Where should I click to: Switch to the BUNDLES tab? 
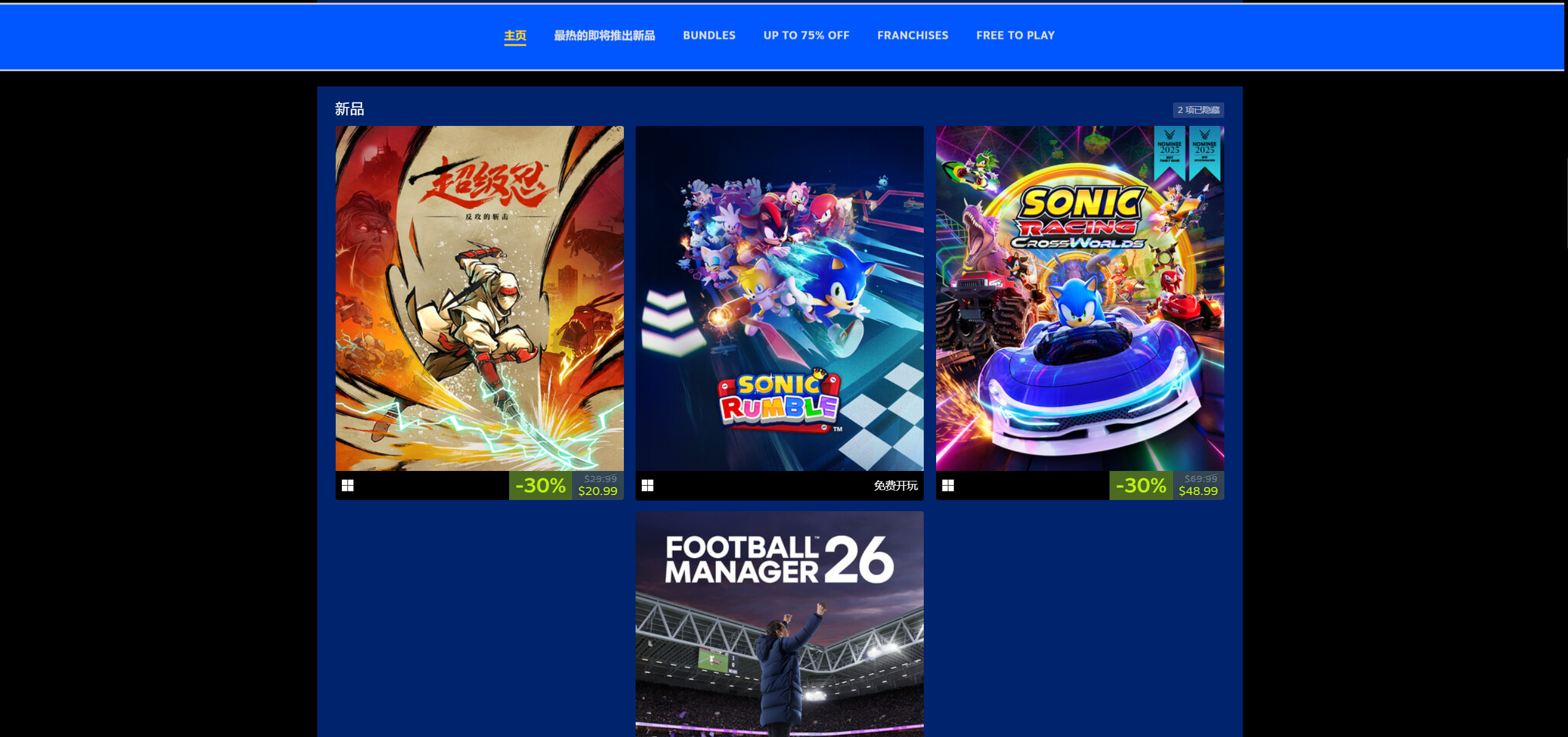[x=709, y=36]
